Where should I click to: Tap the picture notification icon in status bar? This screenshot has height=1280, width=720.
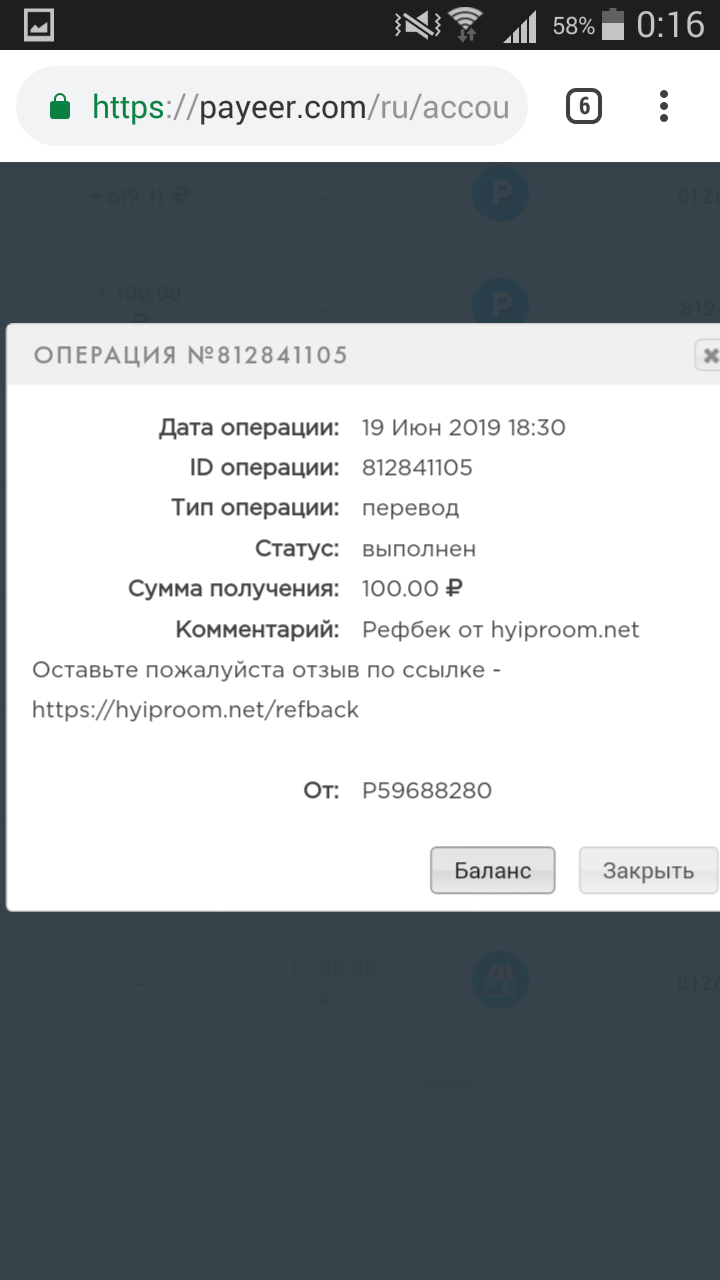point(39,25)
